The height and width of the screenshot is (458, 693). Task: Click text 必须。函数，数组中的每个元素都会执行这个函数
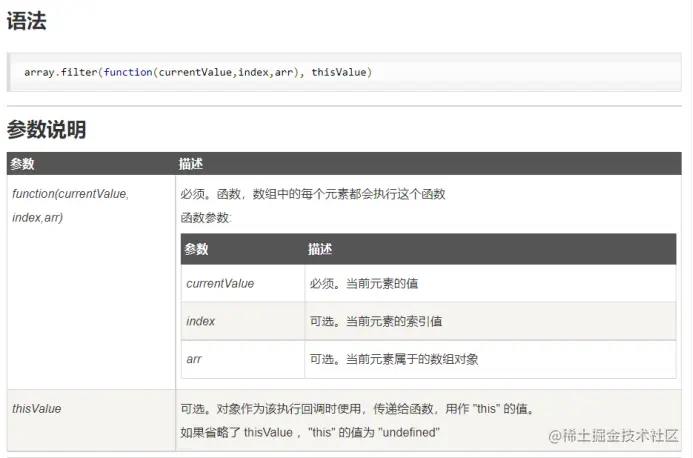313,194
